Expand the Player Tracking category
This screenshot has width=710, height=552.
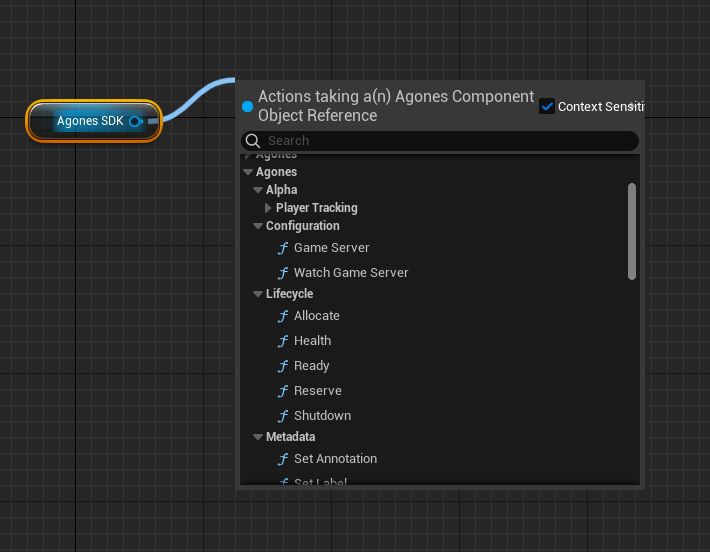click(x=268, y=208)
